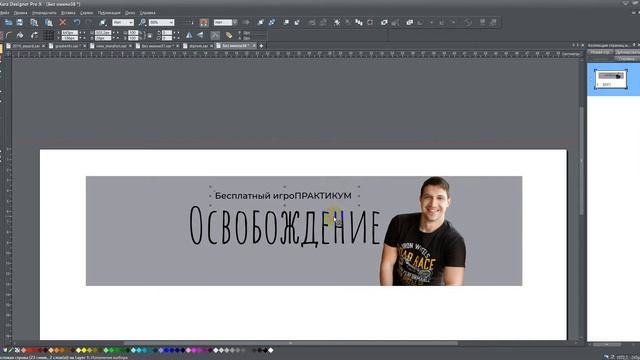The height and width of the screenshot is (360, 640).
Task: Open the Правка menu
Action: (20, 13)
